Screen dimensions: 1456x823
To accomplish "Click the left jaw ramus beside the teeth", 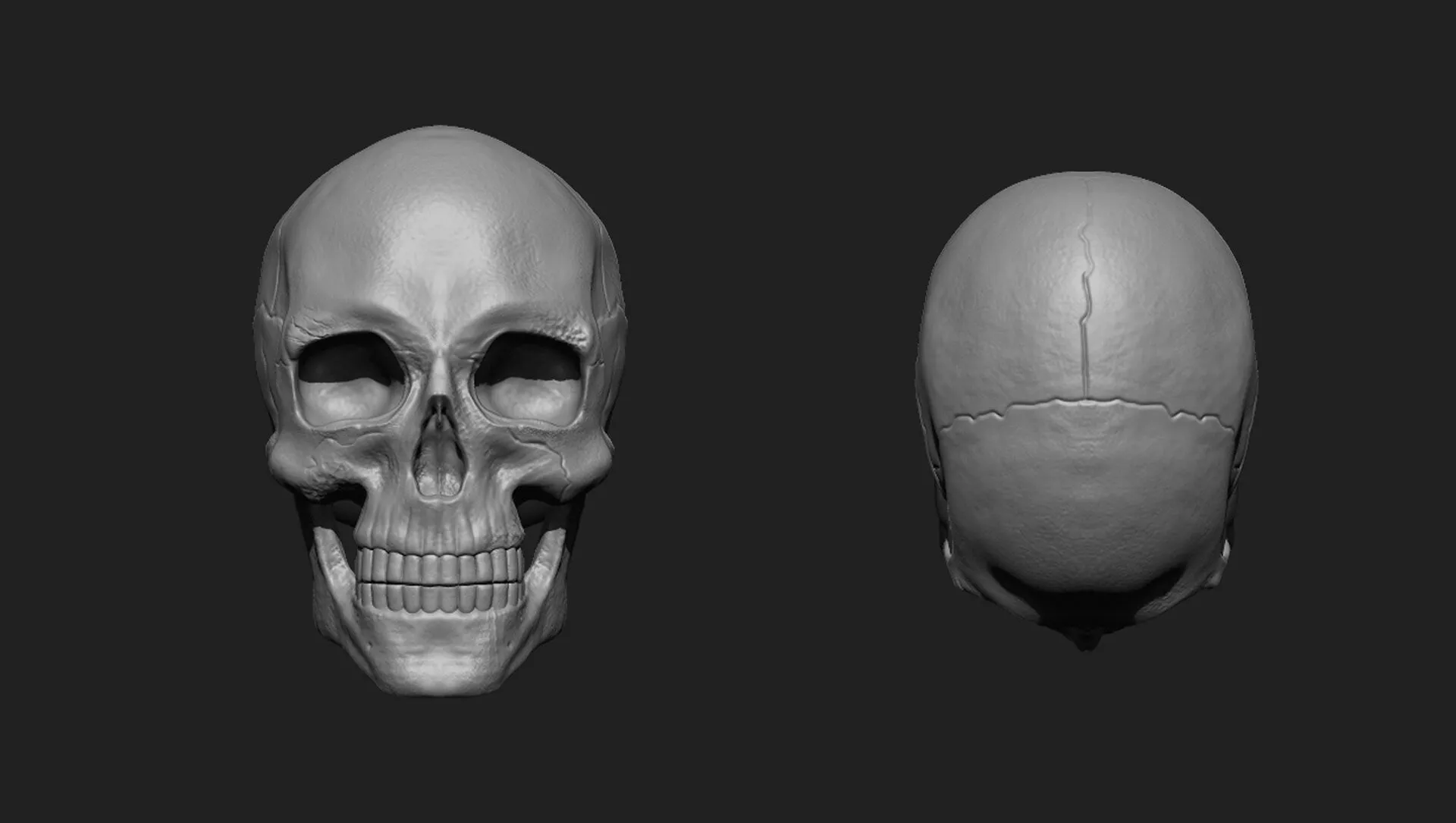I will [x=332, y=565].
